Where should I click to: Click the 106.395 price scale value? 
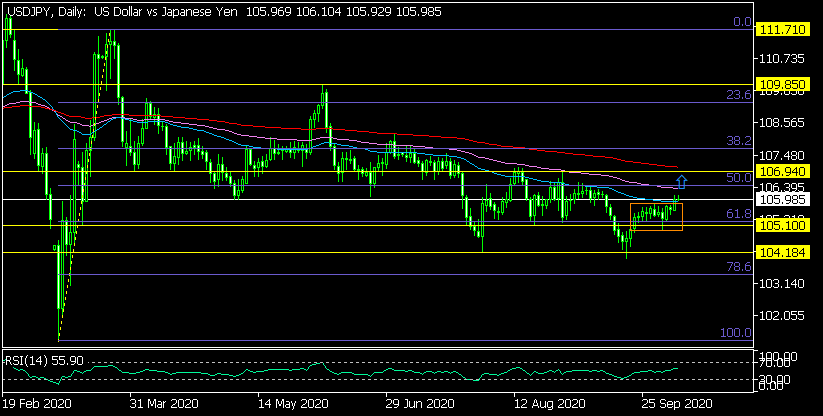pos(783,187)
